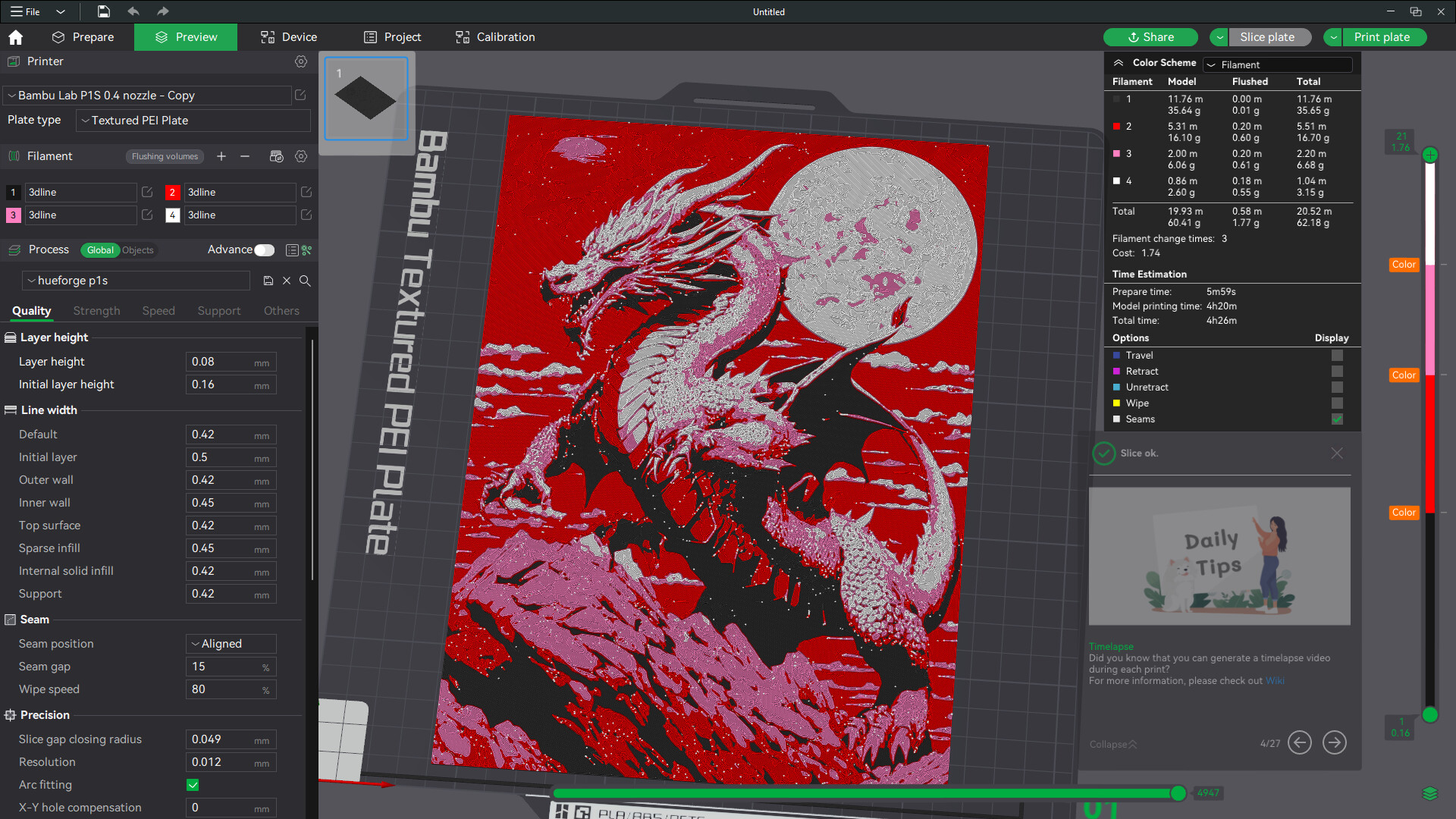
Task: Open the Seam position dropdown
Action: (x=231, y=644)
